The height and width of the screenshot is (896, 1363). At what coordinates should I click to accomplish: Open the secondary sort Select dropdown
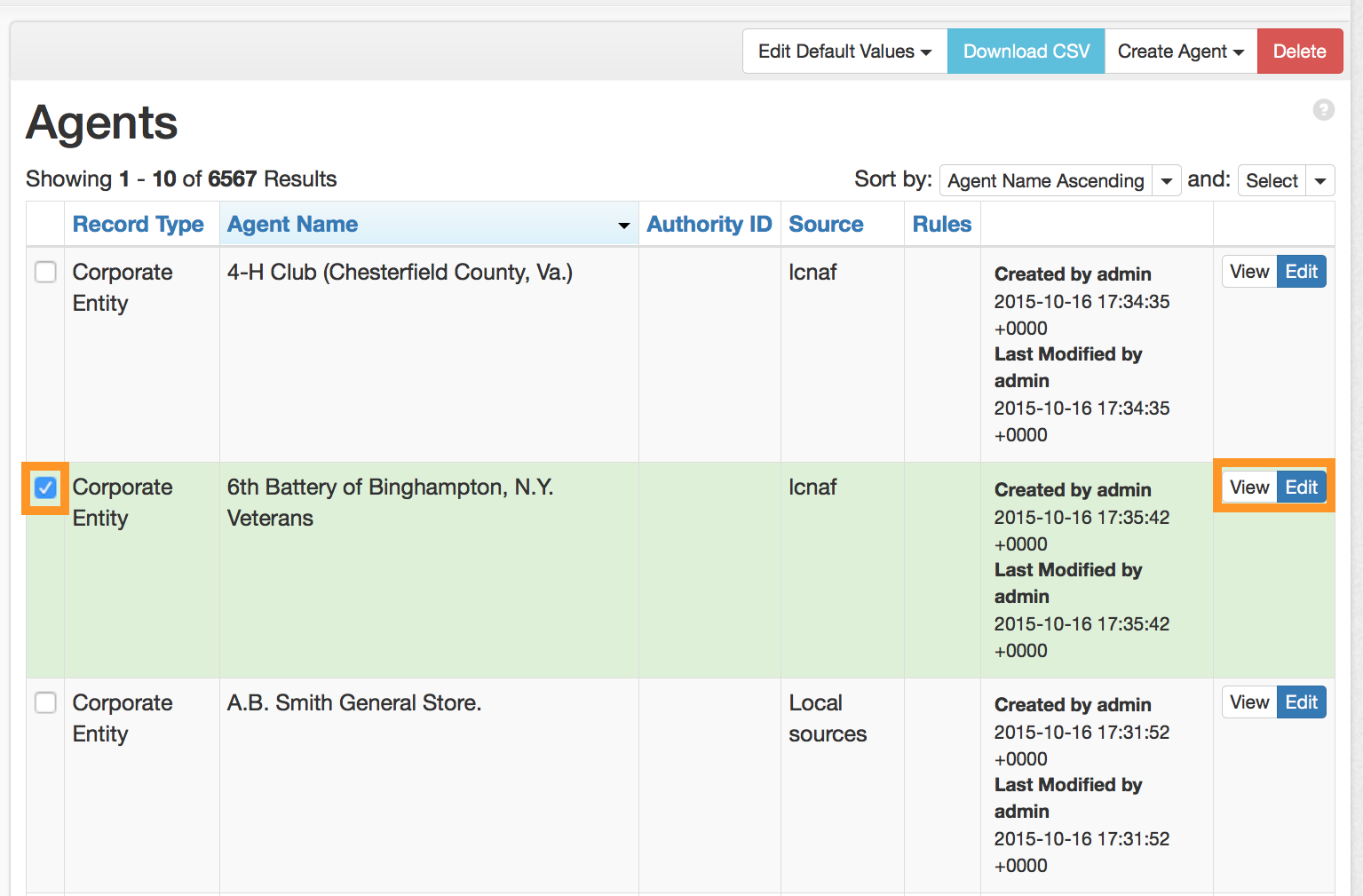1285,180
